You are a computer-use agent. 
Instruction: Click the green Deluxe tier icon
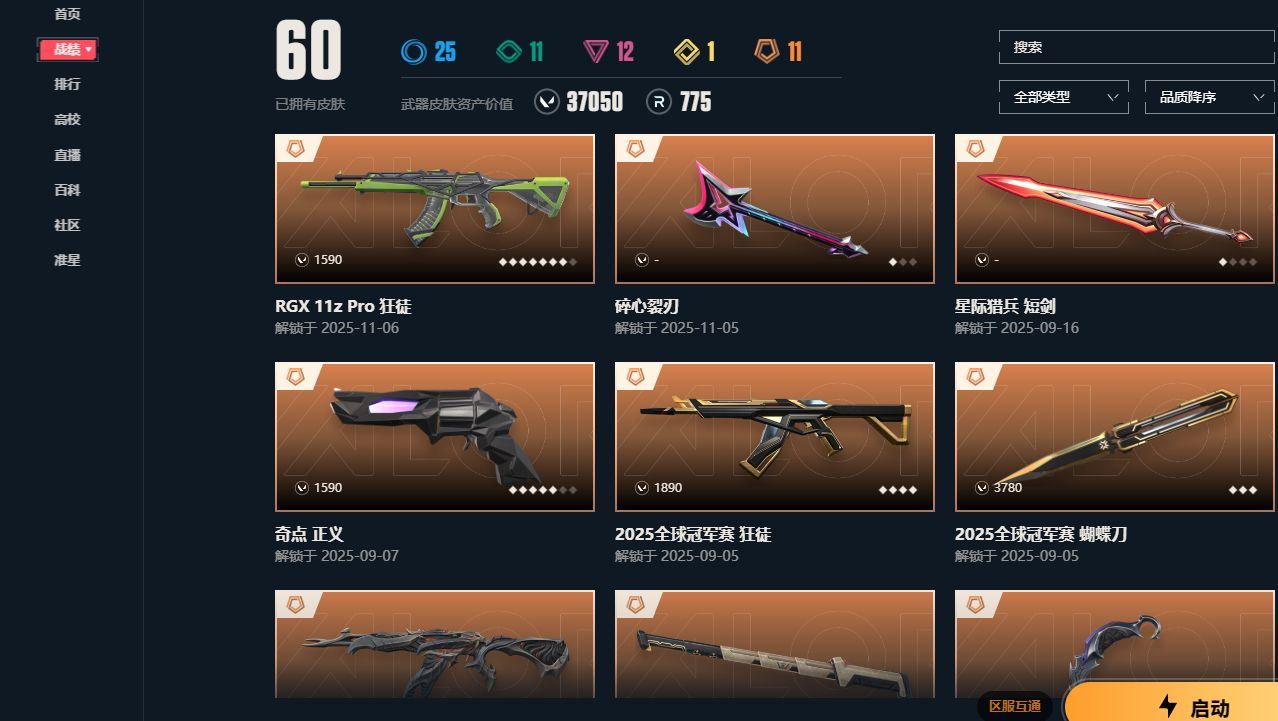[508, 51]
